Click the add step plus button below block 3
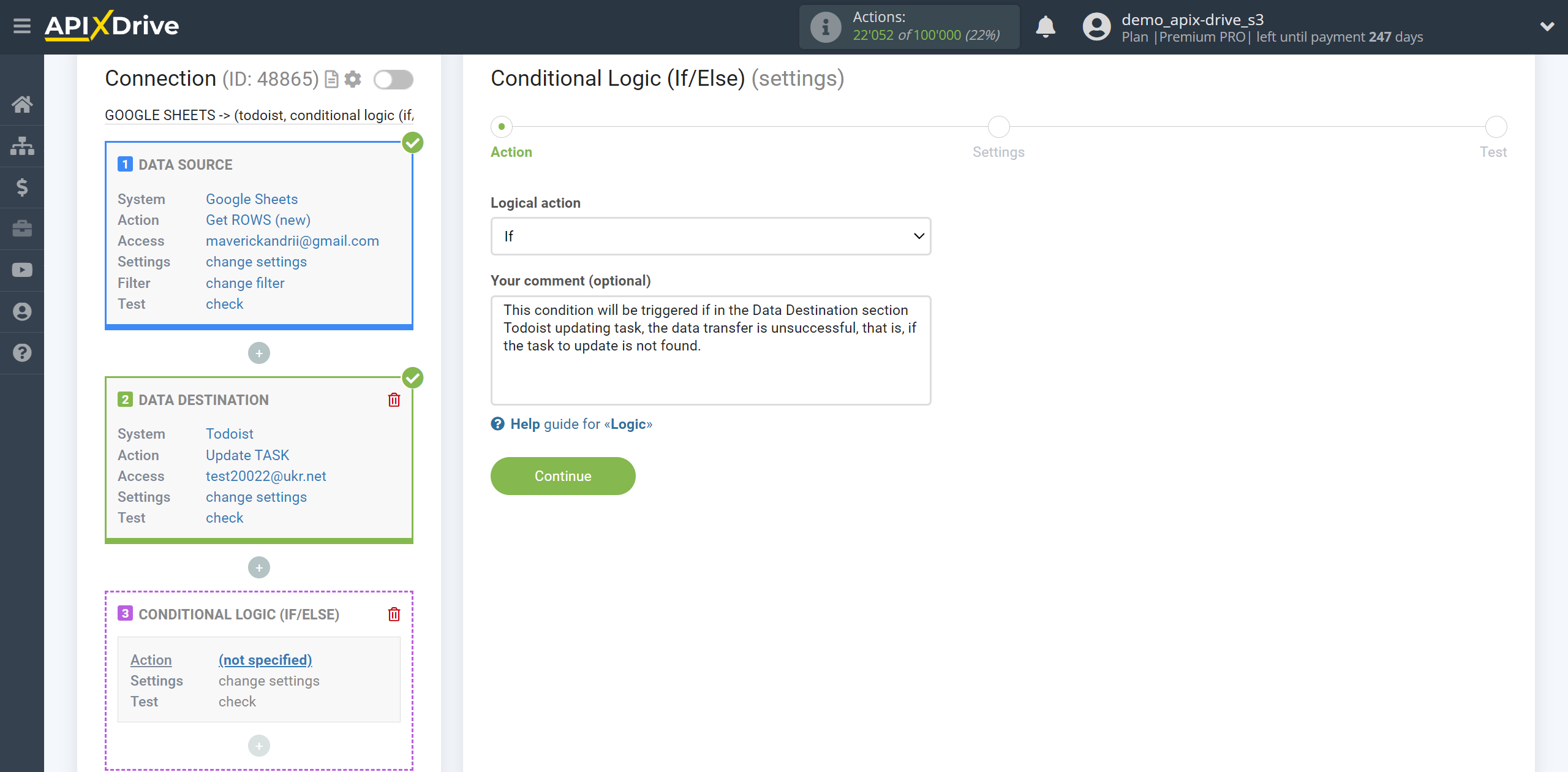1568x772 pixels. click(259, 745)
